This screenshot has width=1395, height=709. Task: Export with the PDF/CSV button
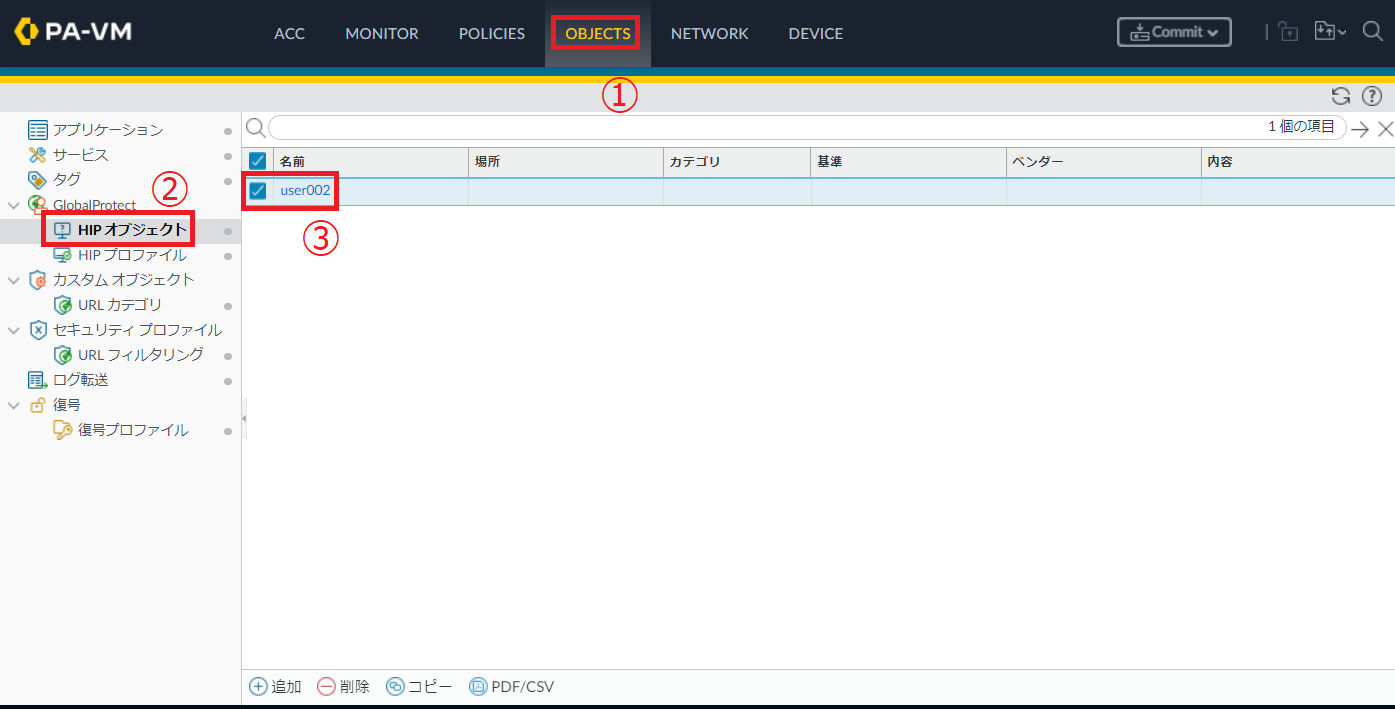click(x=511, y=687)
